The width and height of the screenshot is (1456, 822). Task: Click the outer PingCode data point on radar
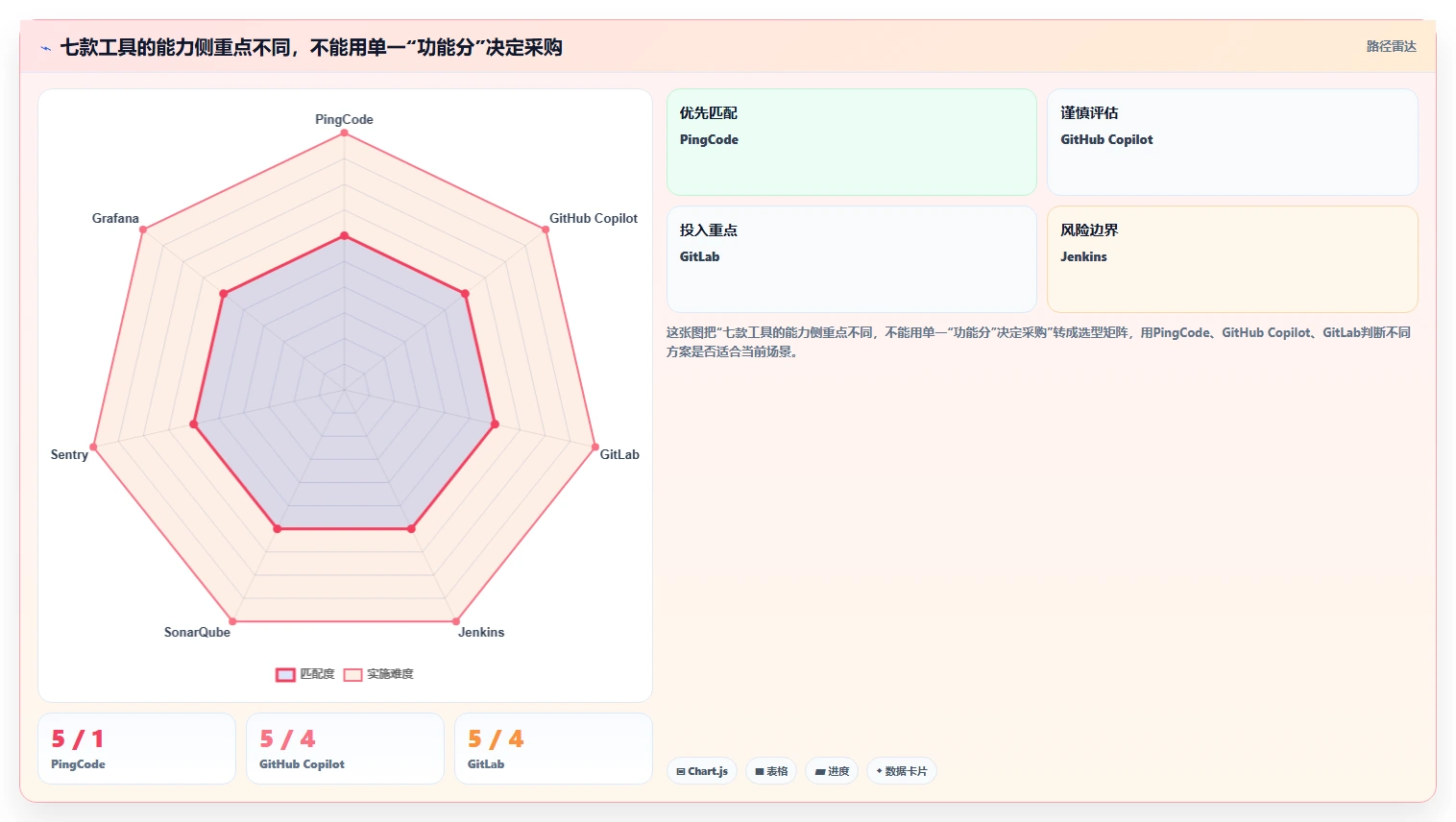344,133
